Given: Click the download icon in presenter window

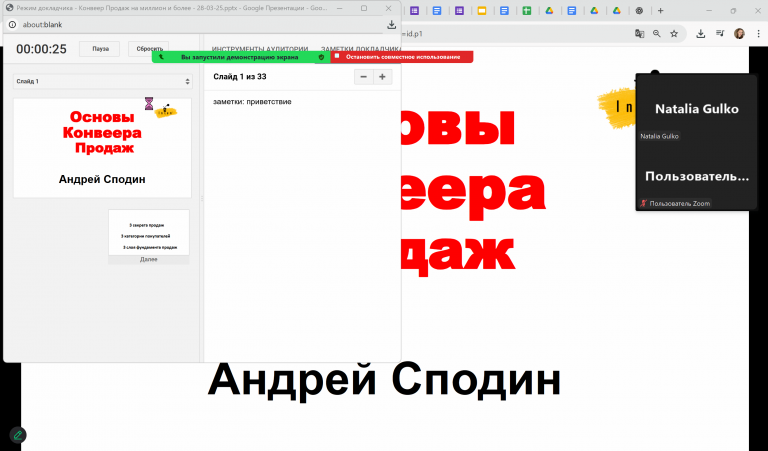Looking at the screenshot, I should coord(391,24).
